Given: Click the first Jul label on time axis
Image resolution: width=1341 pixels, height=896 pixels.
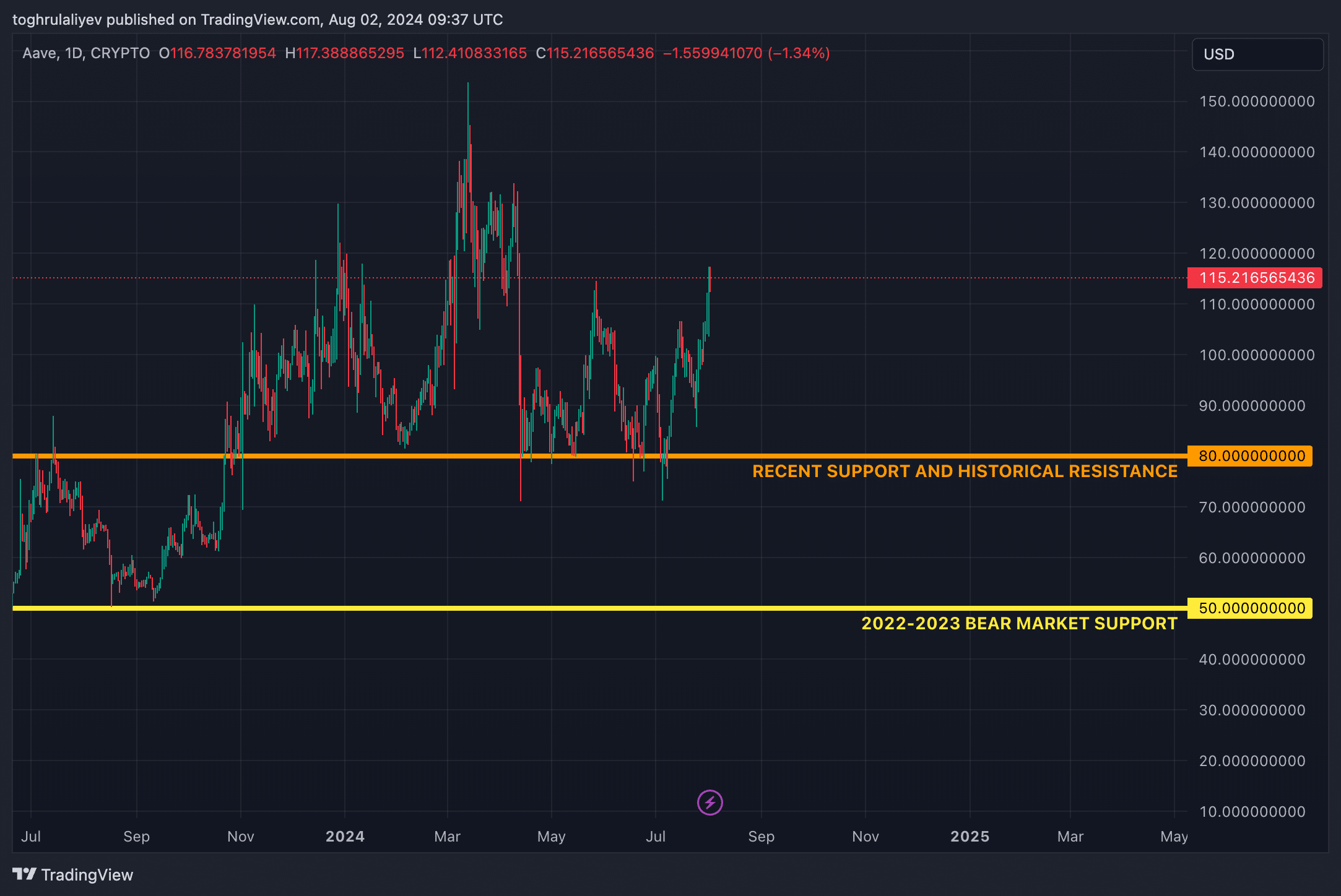Looking at the screenshot, I should pyautogui.click(x=31, y=837).
